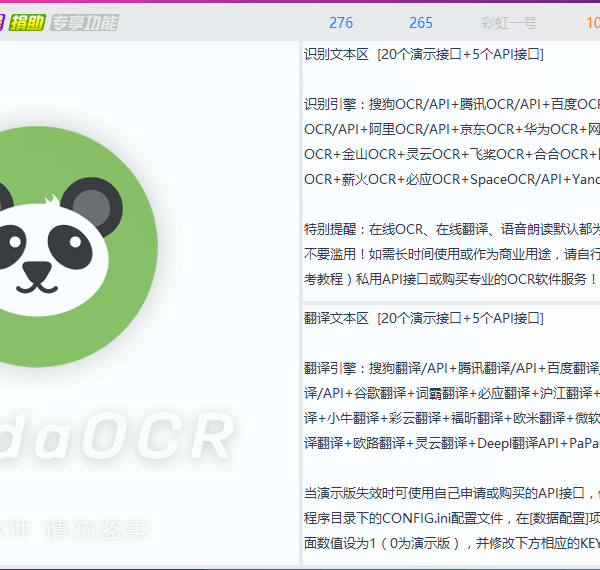The height and width of the screenshot is (570, 600).
Task: Click the line mentioning CONFIG.ini
Action: click(x=452, y=518)
